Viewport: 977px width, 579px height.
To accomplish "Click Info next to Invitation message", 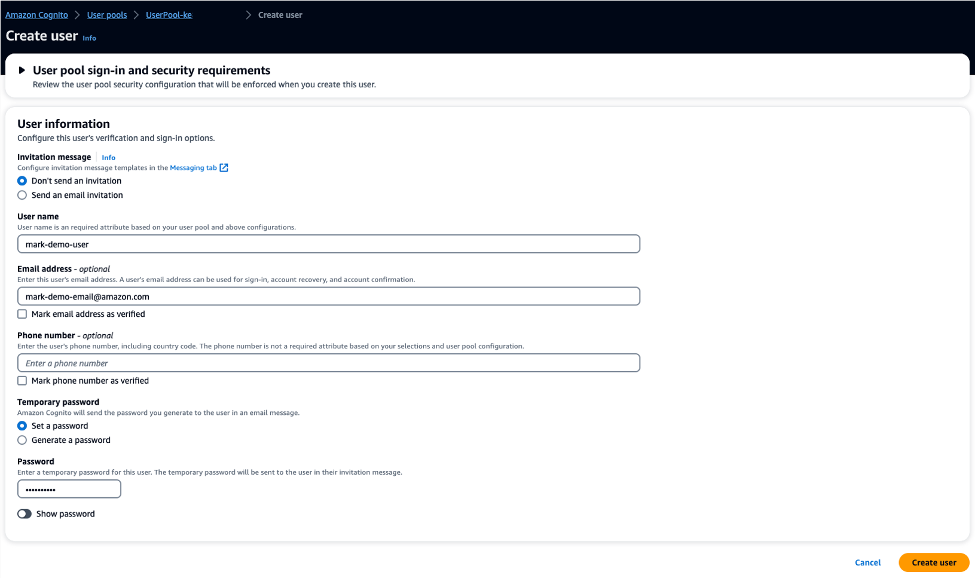I will tap(108, 157).
